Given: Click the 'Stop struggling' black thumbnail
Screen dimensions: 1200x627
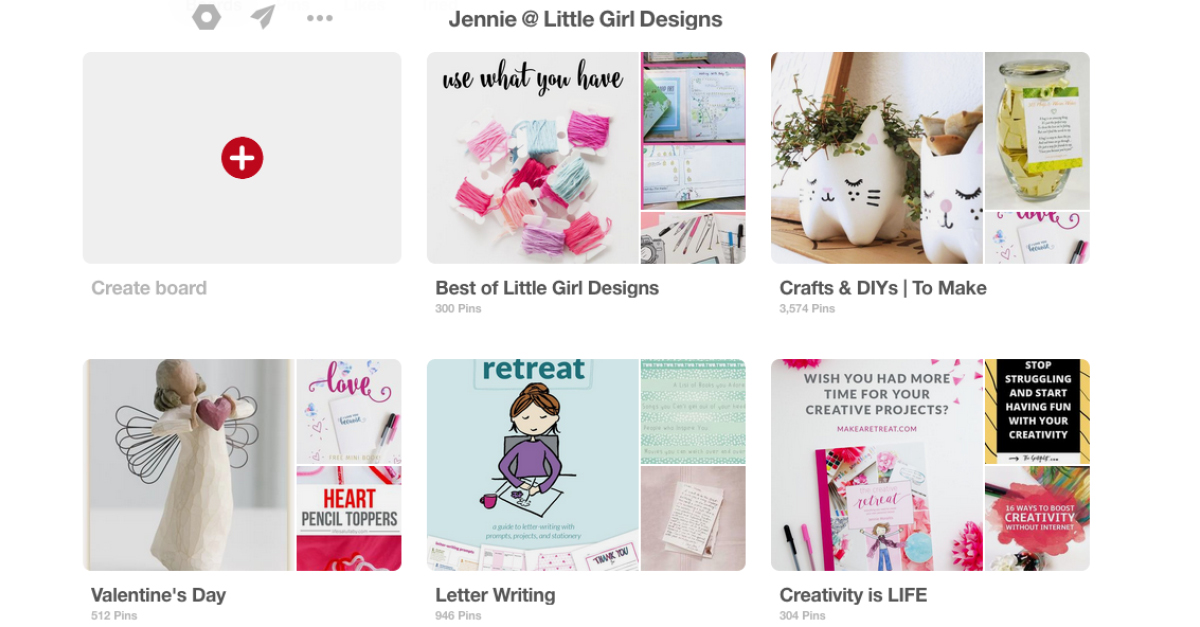Looking at the screenshot, I should 1037,411.
